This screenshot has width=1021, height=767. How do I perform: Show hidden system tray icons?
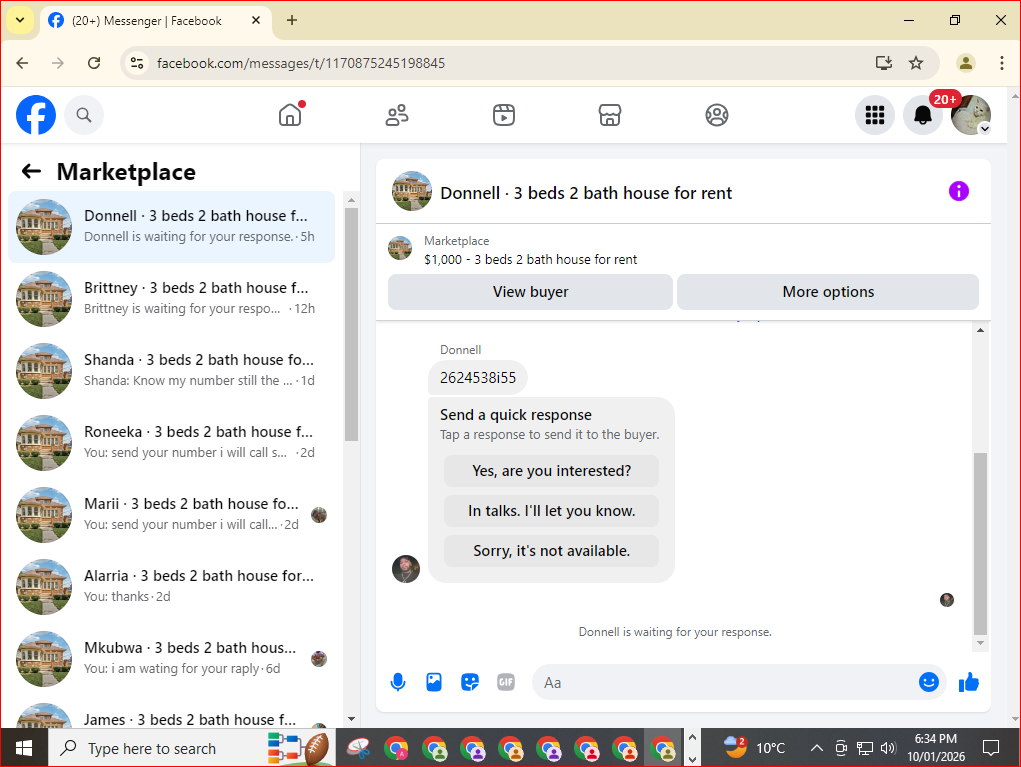816,748
